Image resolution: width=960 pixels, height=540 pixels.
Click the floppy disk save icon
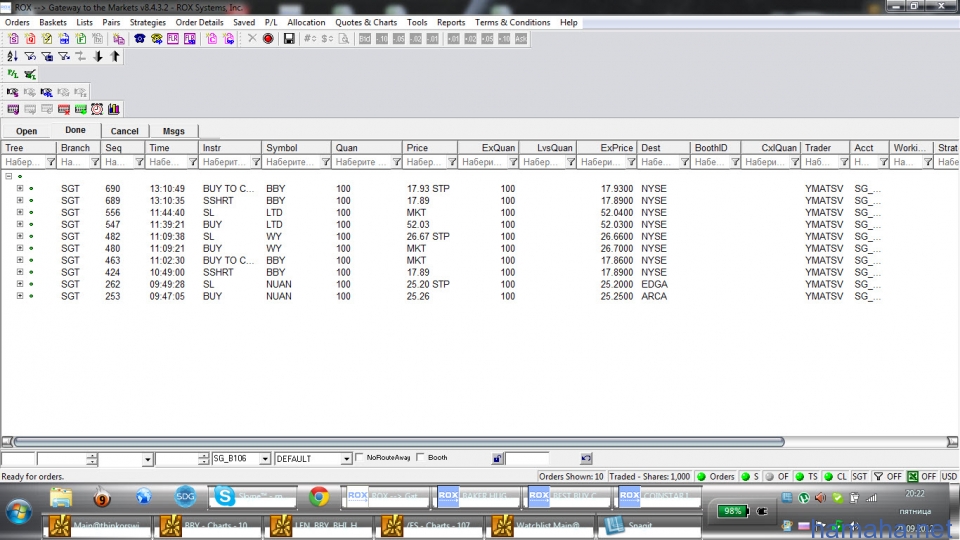(289, 39)
